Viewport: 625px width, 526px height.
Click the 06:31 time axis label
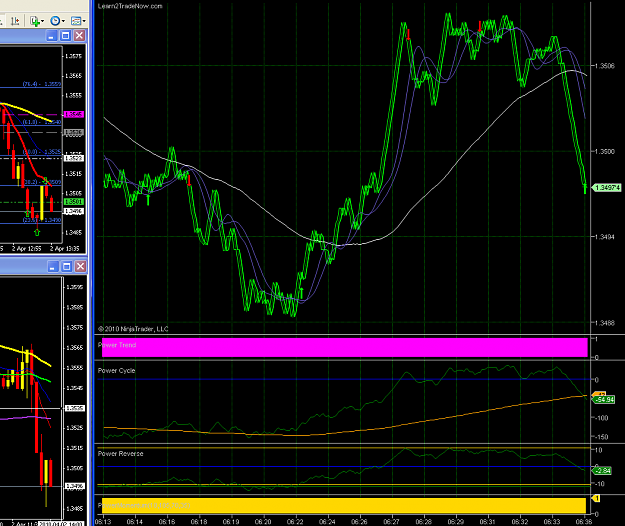tap(487, 521)
